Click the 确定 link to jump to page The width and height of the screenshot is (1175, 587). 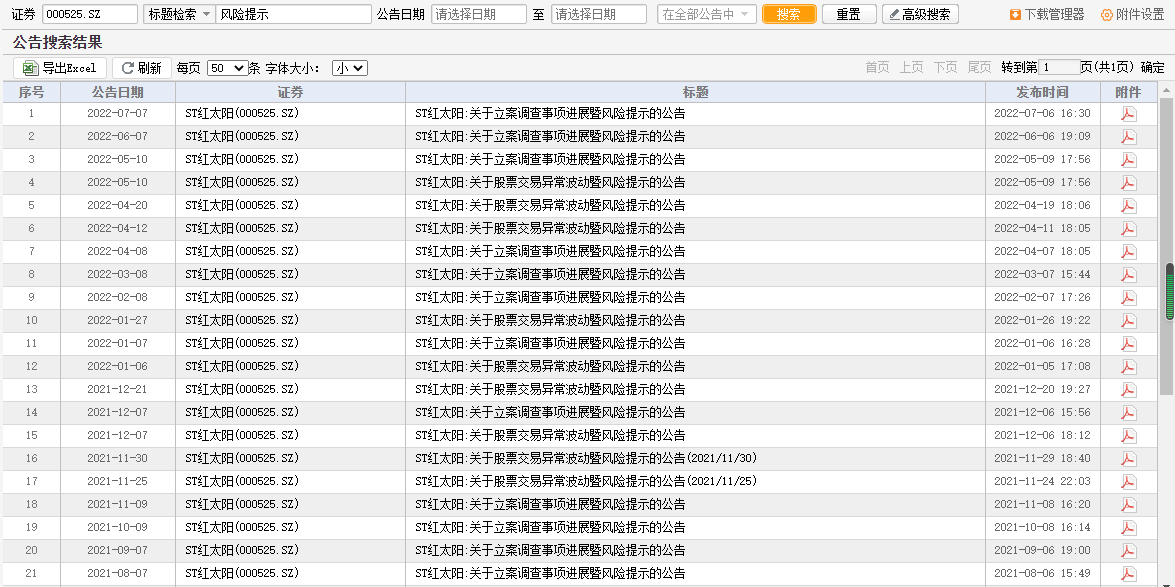point(1152,68)
